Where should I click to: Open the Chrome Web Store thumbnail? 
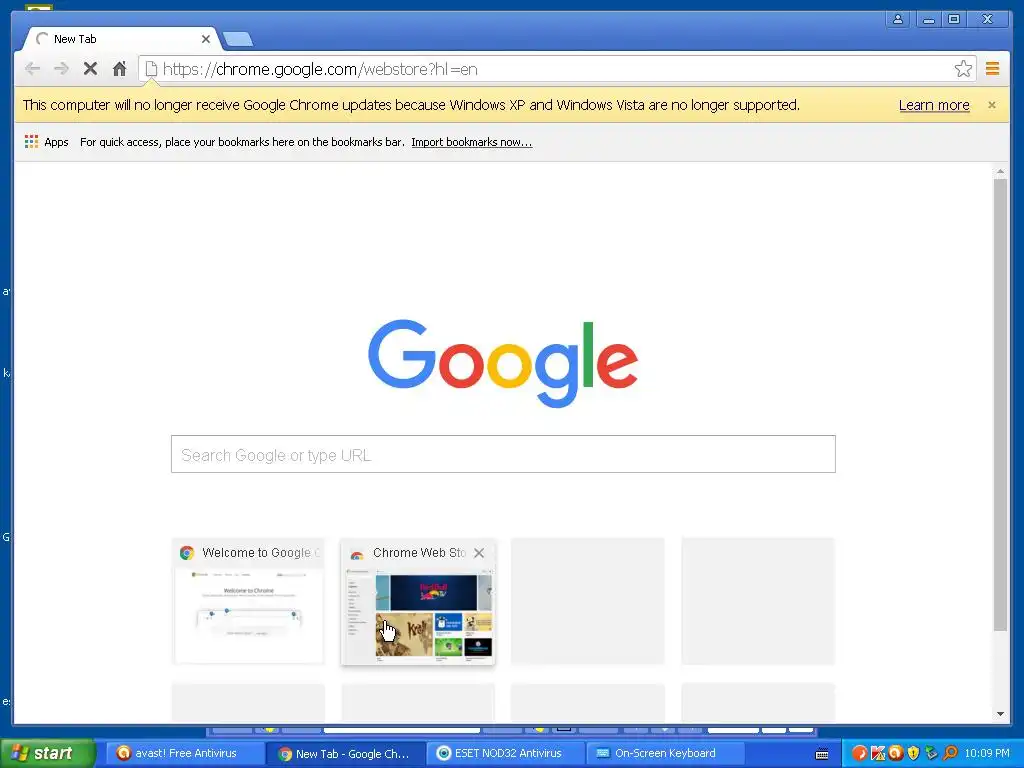coord(418,601)
